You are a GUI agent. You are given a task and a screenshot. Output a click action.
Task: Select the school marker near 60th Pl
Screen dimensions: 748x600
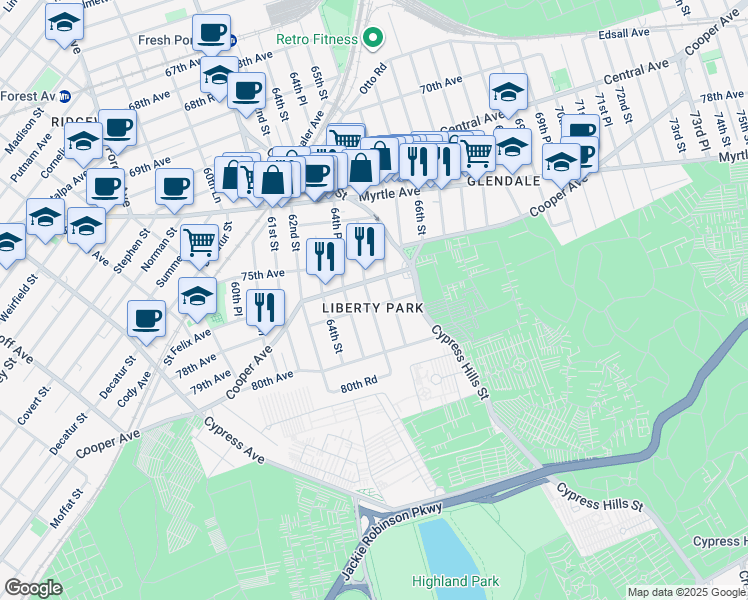197,295
